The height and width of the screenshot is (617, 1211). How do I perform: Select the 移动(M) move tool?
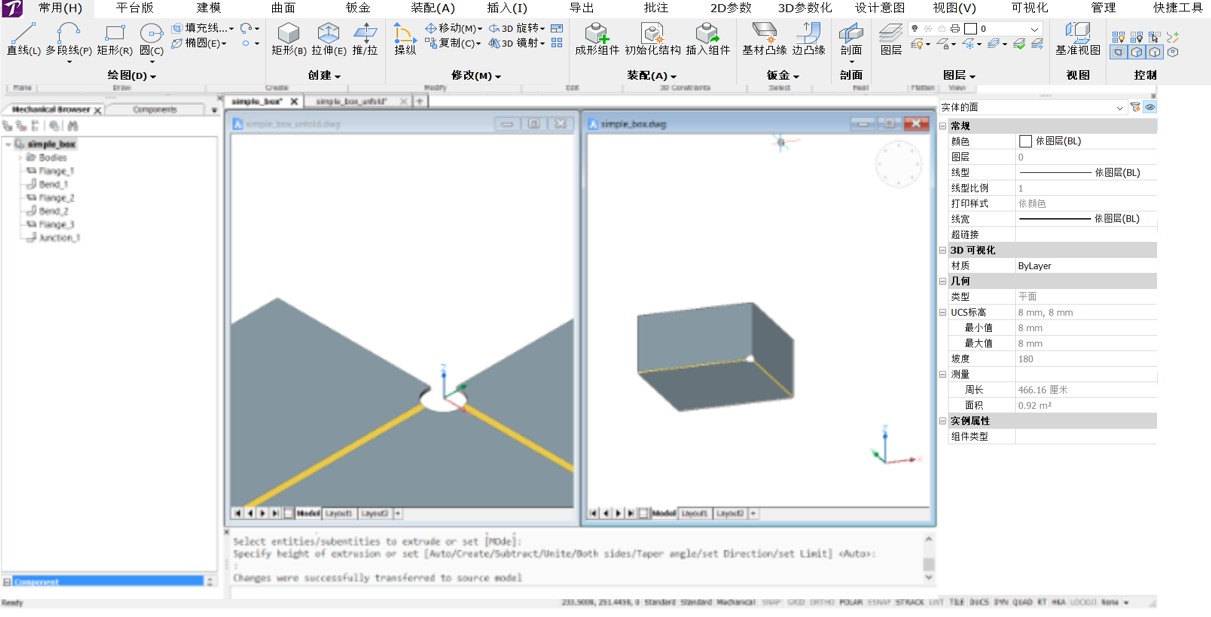coord(453,28)
